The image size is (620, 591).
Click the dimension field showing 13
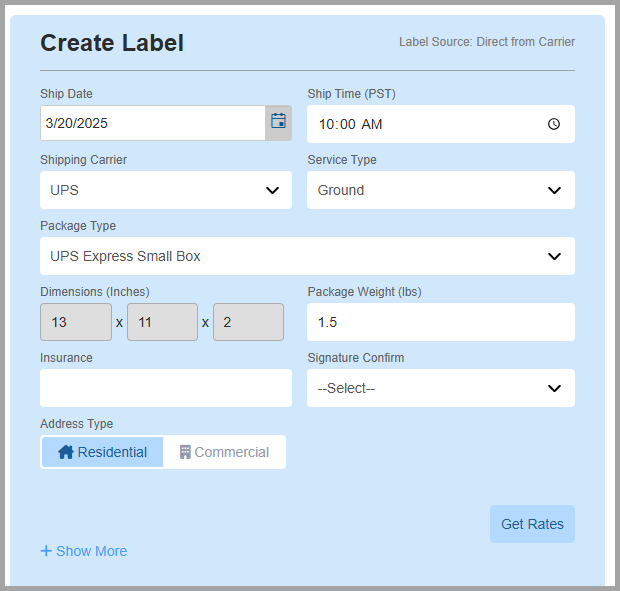[76, 322]
